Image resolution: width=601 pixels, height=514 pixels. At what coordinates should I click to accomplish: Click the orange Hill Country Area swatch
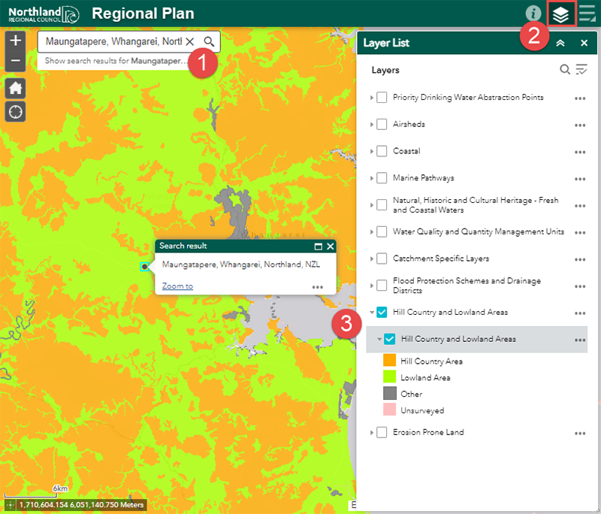[389, 361]
